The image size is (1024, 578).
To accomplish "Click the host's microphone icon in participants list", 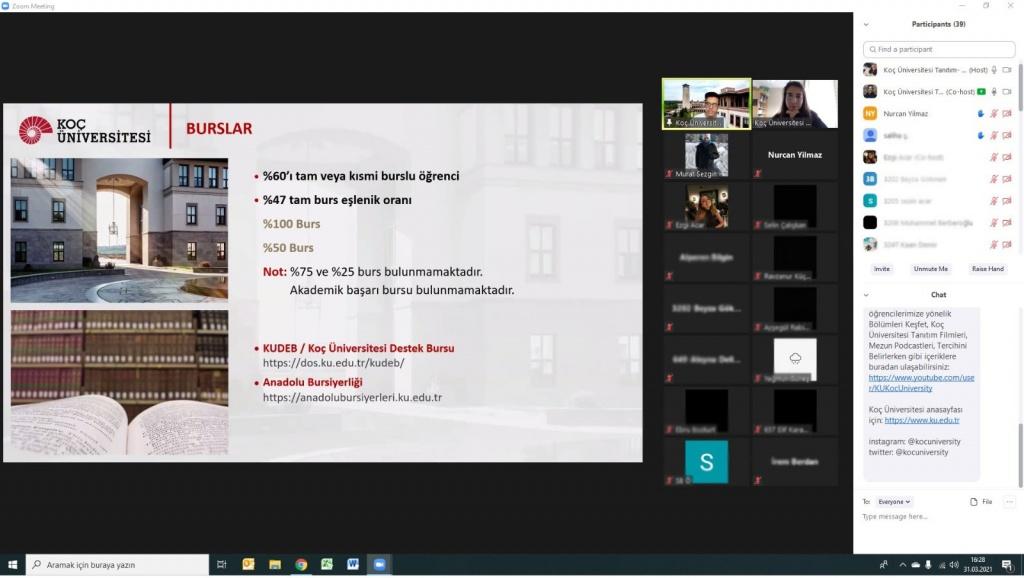I will tap(994, 70).
